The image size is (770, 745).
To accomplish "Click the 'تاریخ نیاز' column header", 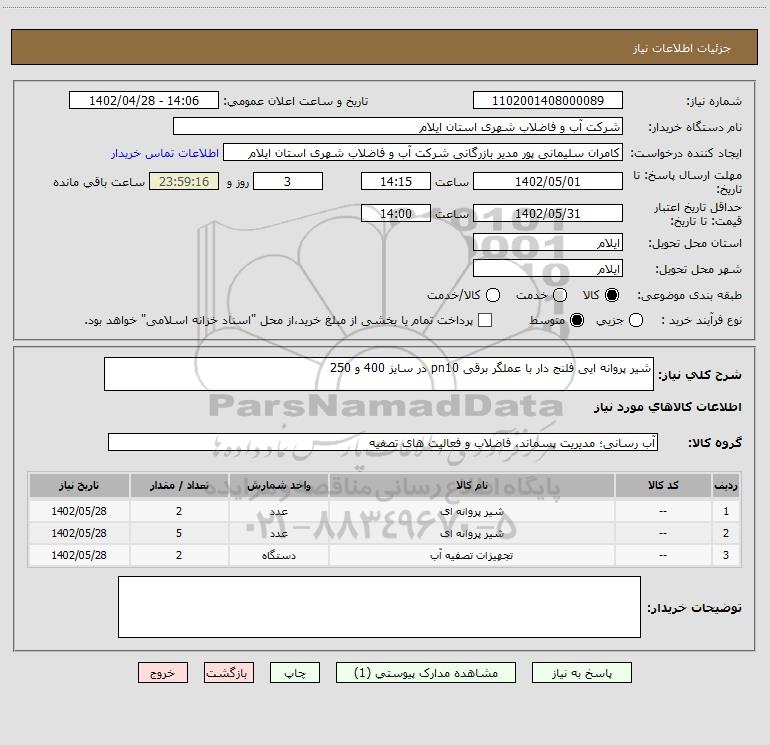I will [x=79, y=485].
